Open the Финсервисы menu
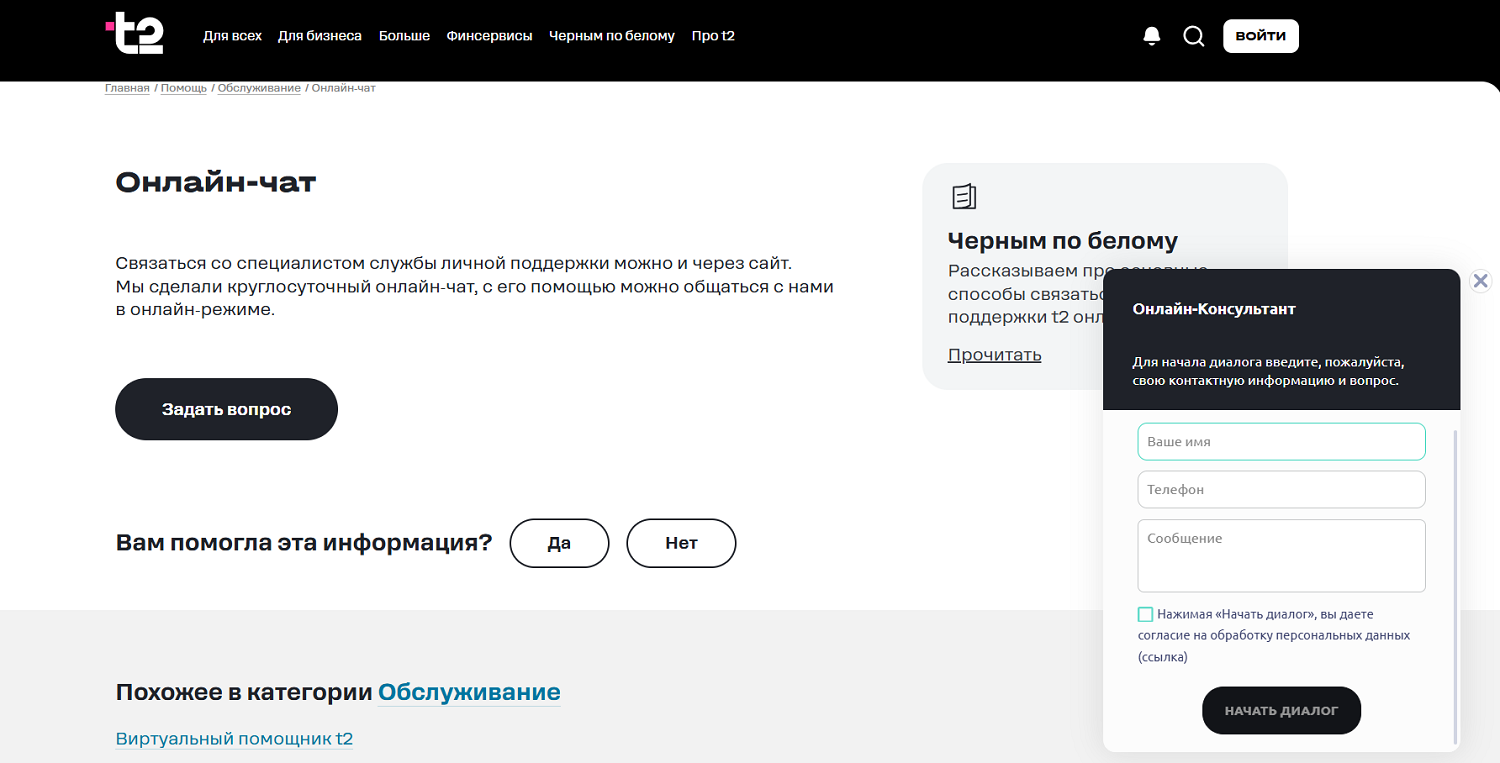Screen dimensions: 1500x763 click(489, 36)
